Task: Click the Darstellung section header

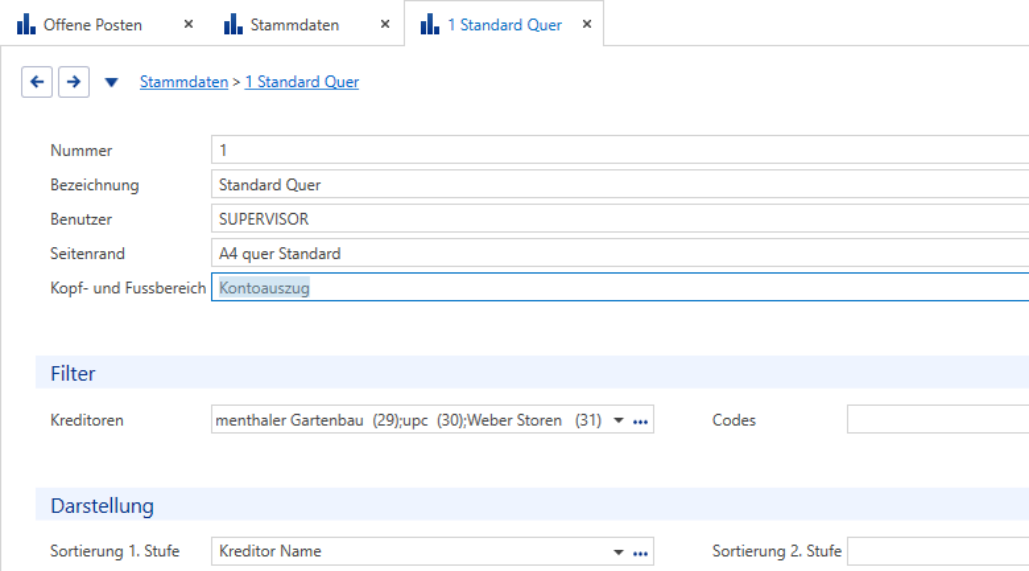Action: coord(532,505)
